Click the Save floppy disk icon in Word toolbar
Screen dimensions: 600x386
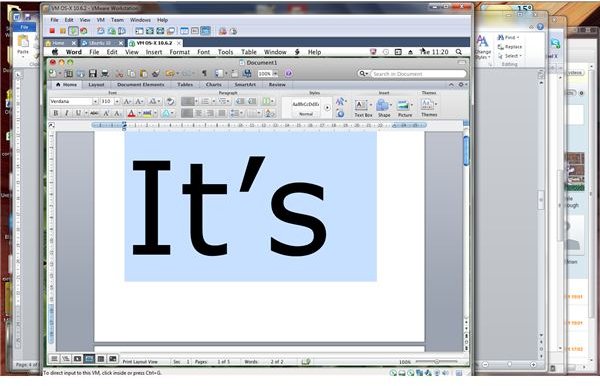pyautogui.click(x=93, y=73)
